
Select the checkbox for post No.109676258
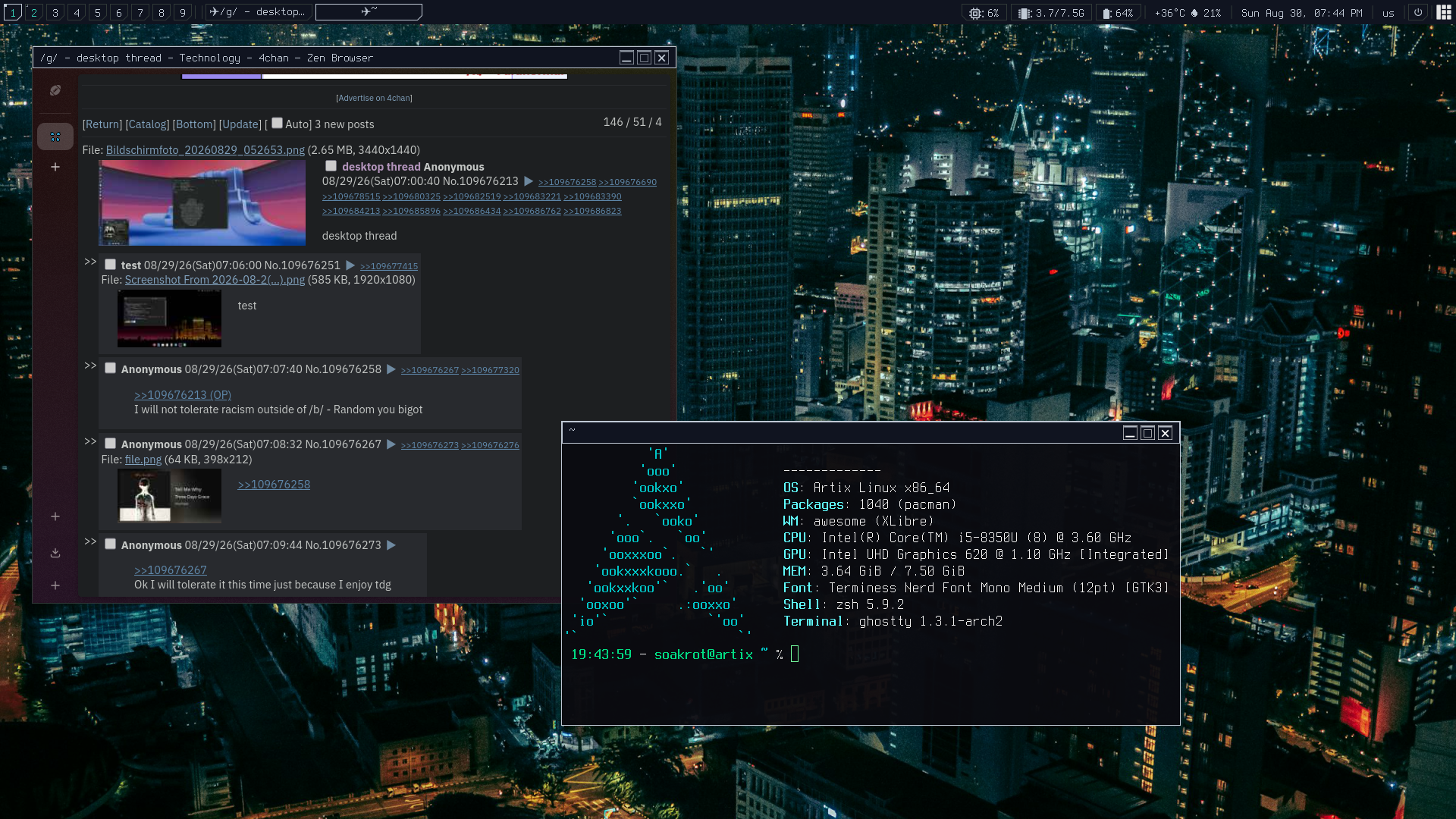110,369
